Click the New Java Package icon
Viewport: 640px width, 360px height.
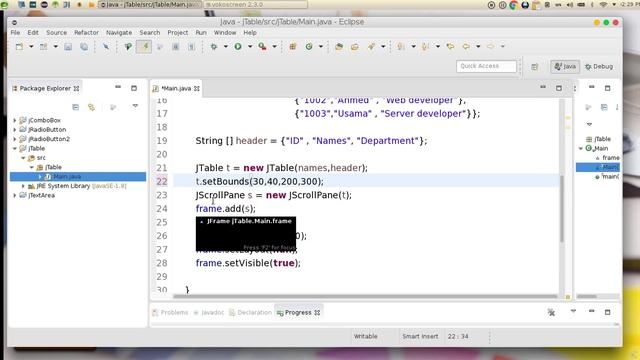point(293,47)
